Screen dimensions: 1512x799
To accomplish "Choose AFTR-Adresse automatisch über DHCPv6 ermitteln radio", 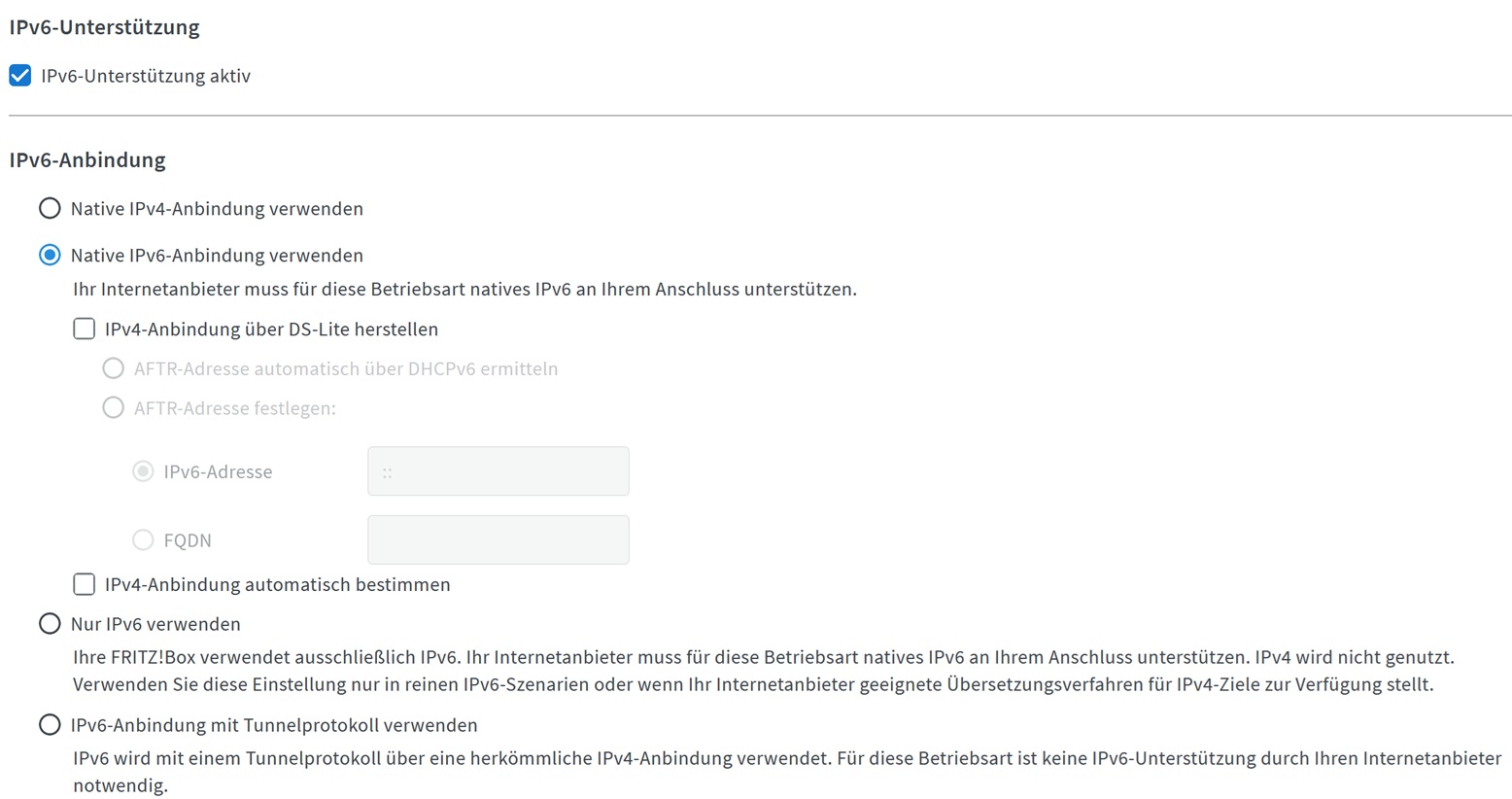I will click(114, 368).
